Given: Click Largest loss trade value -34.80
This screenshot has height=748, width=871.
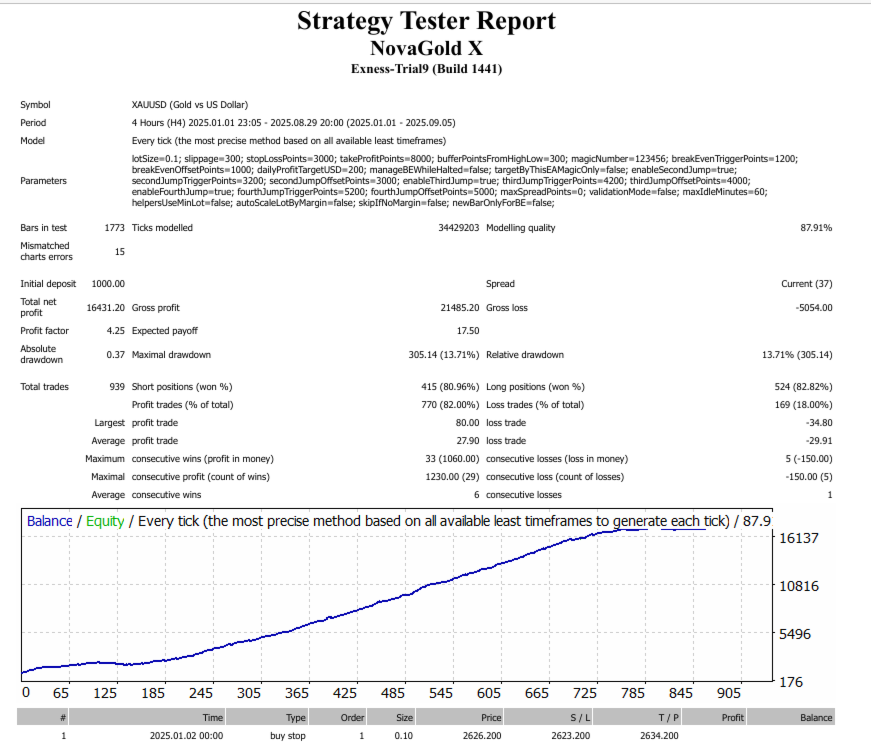Looking at the screenshot, I should 819,423.
